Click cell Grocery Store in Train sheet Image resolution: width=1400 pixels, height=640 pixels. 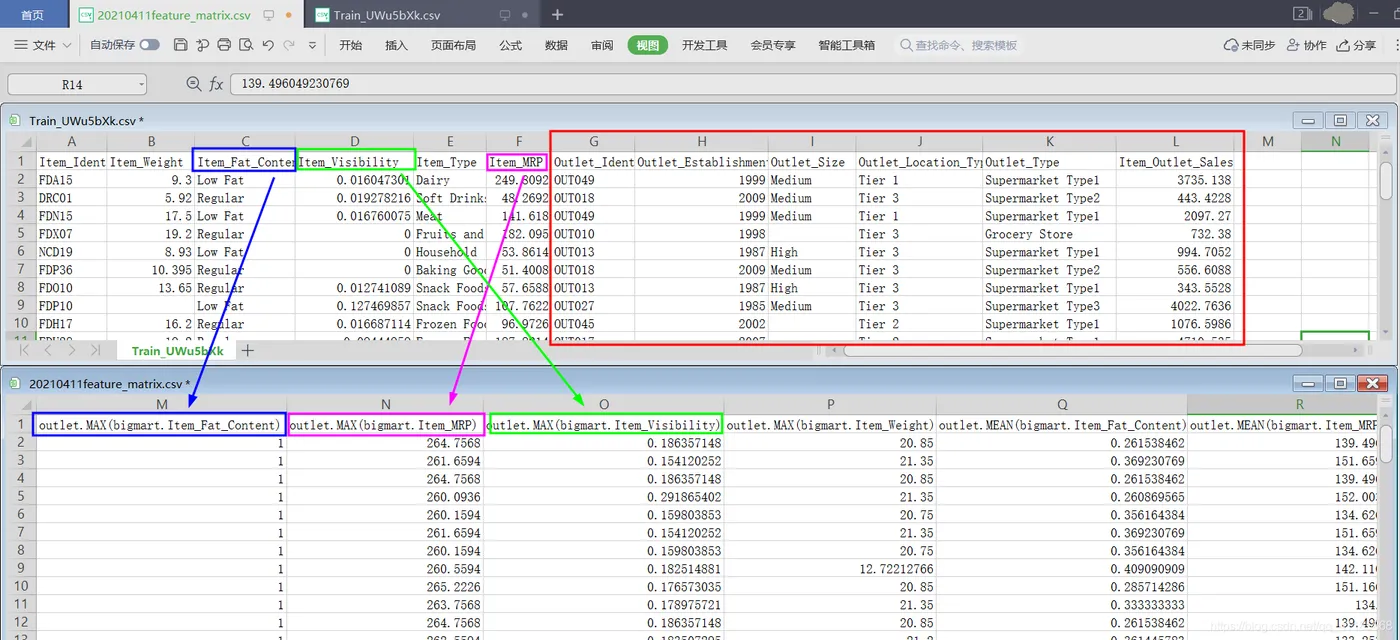pyautogui.click(x=1049, y=234)
